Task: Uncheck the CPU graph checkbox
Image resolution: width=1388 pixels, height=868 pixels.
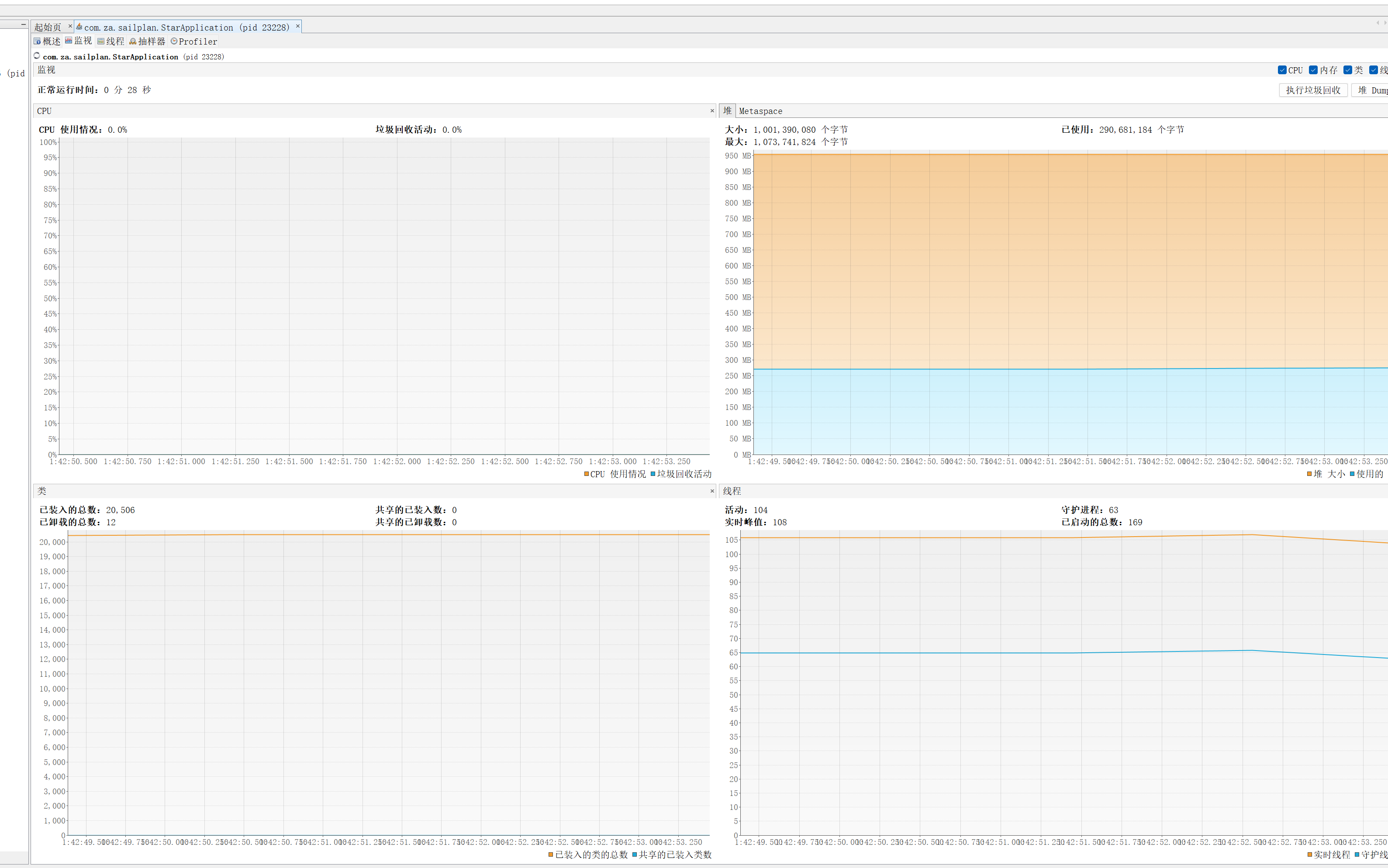Action: [1282, 70]
